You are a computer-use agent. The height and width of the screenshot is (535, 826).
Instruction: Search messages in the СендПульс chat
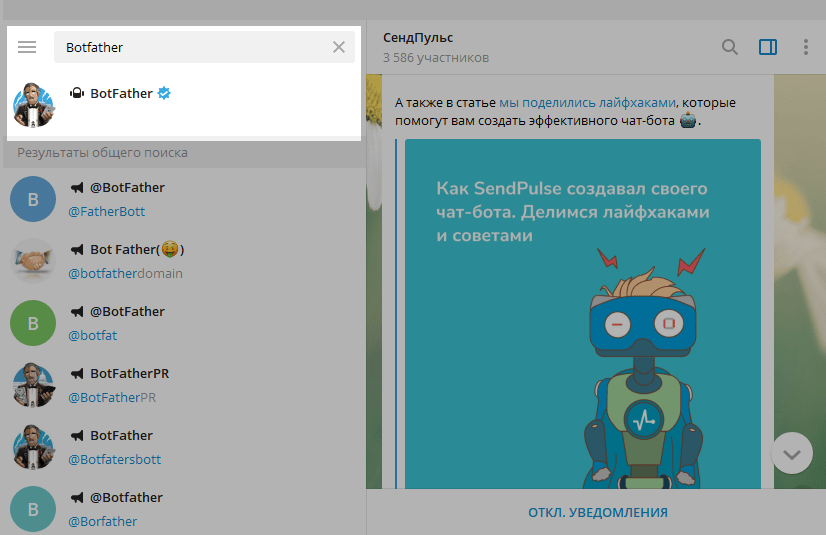pos(730,47)
